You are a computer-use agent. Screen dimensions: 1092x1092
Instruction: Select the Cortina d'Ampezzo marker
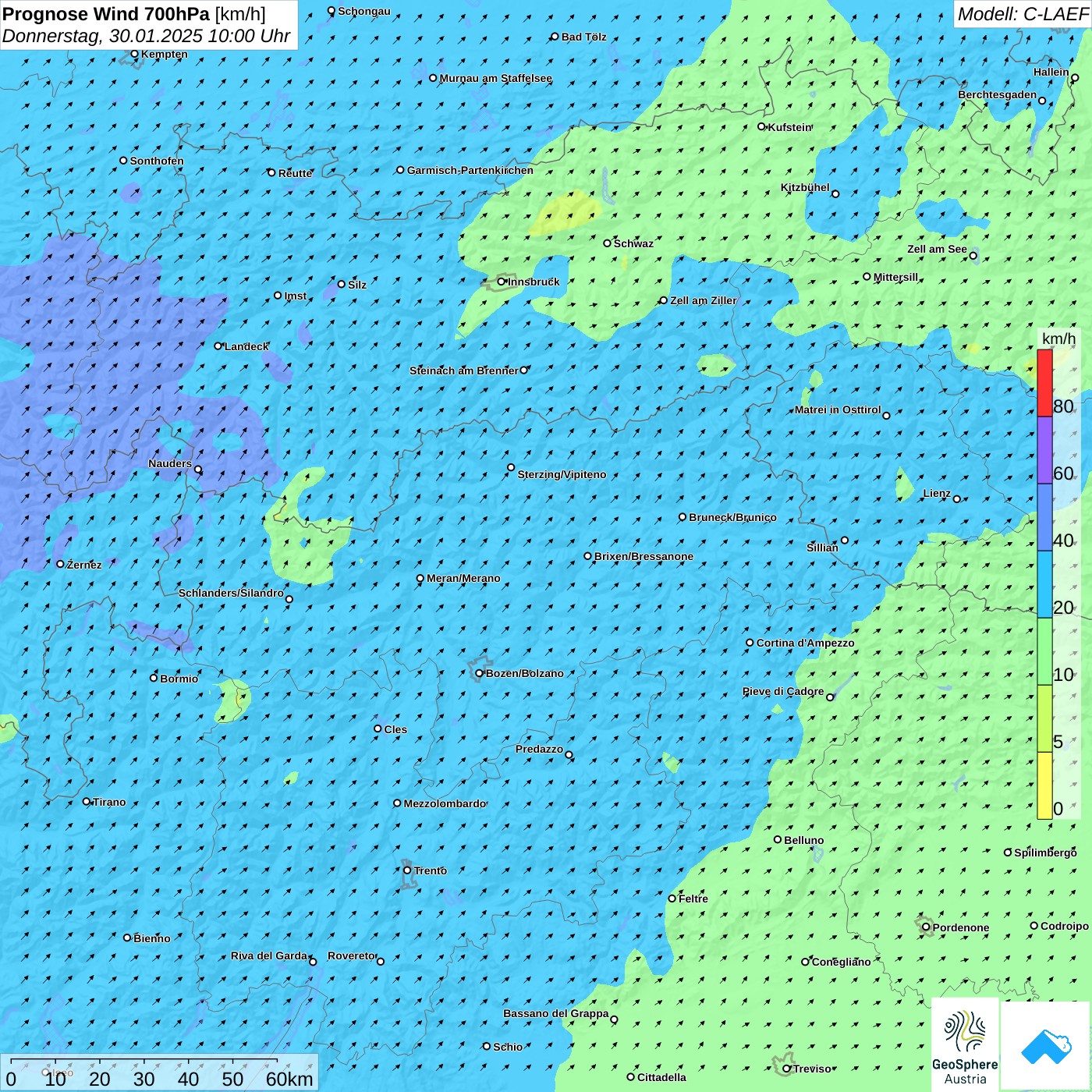(750, 643)
